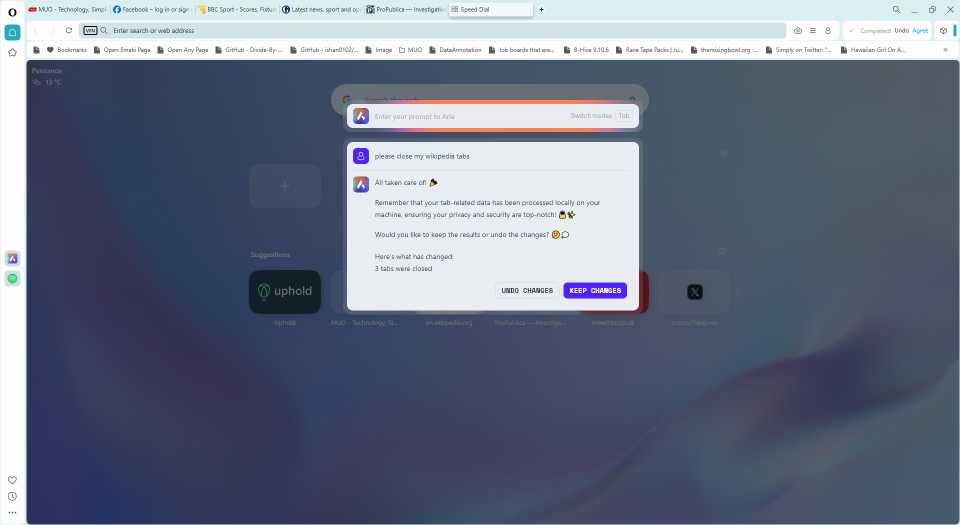The width and height of the screenshot is (960, 525).
Task: Expand the bookmarks bar overflow chevron
Action: pos(945,50)
